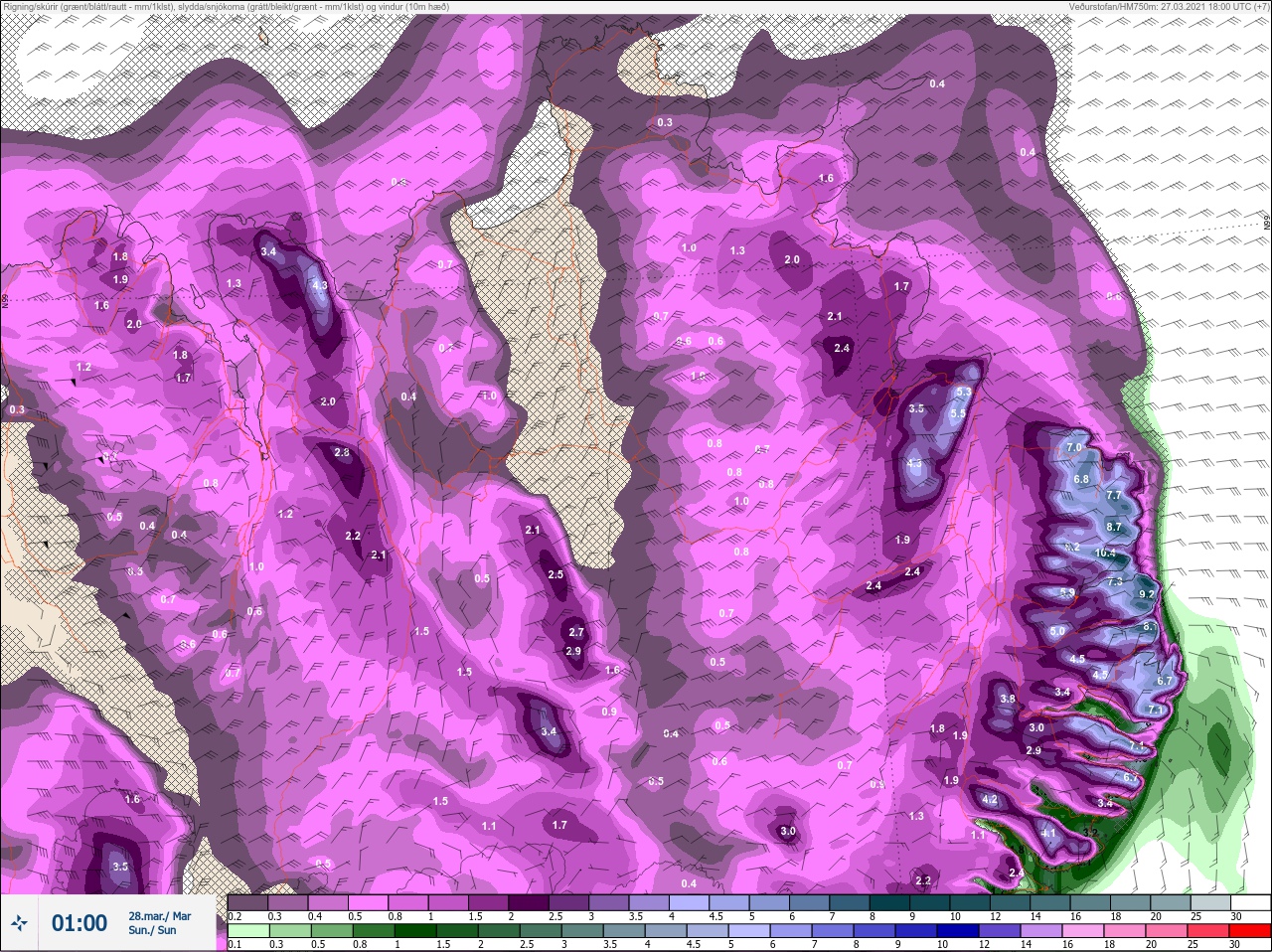The height and width of the screenshot is (952, 1272).
Task: Select the pale green 0.1 swatch in bottom legend
Action: tap(248, 930)
